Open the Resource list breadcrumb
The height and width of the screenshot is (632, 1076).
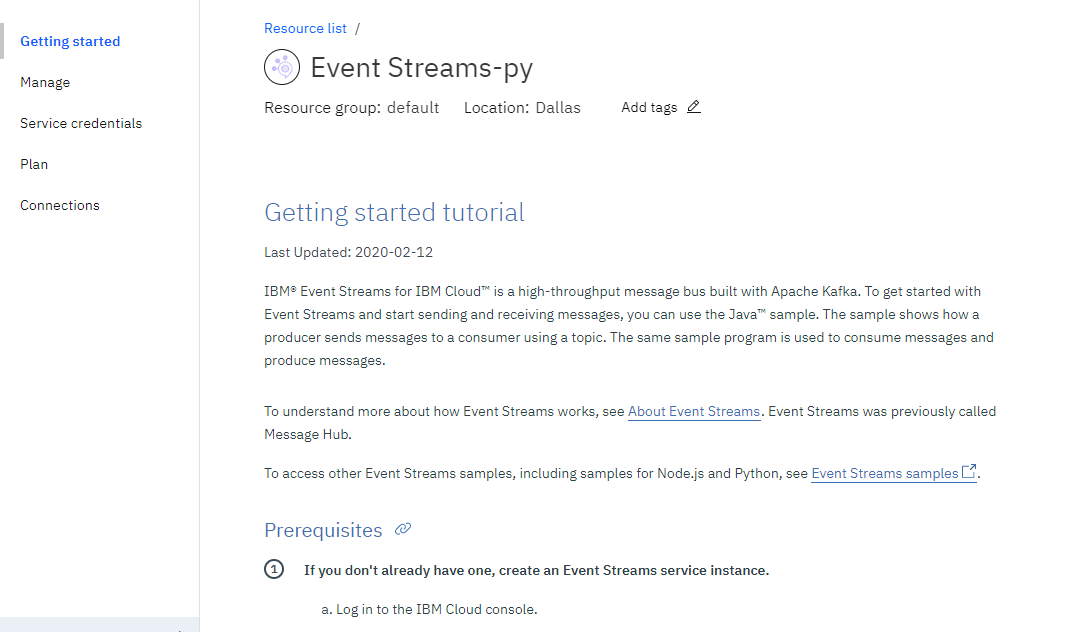(305, 28)
